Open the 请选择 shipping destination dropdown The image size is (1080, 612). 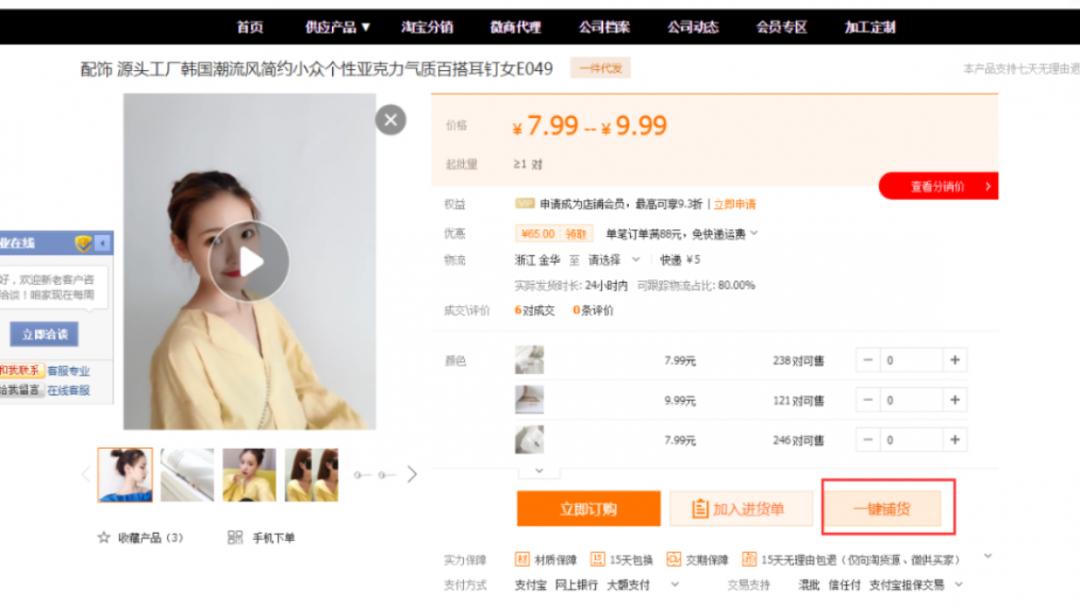pos(613,258)
